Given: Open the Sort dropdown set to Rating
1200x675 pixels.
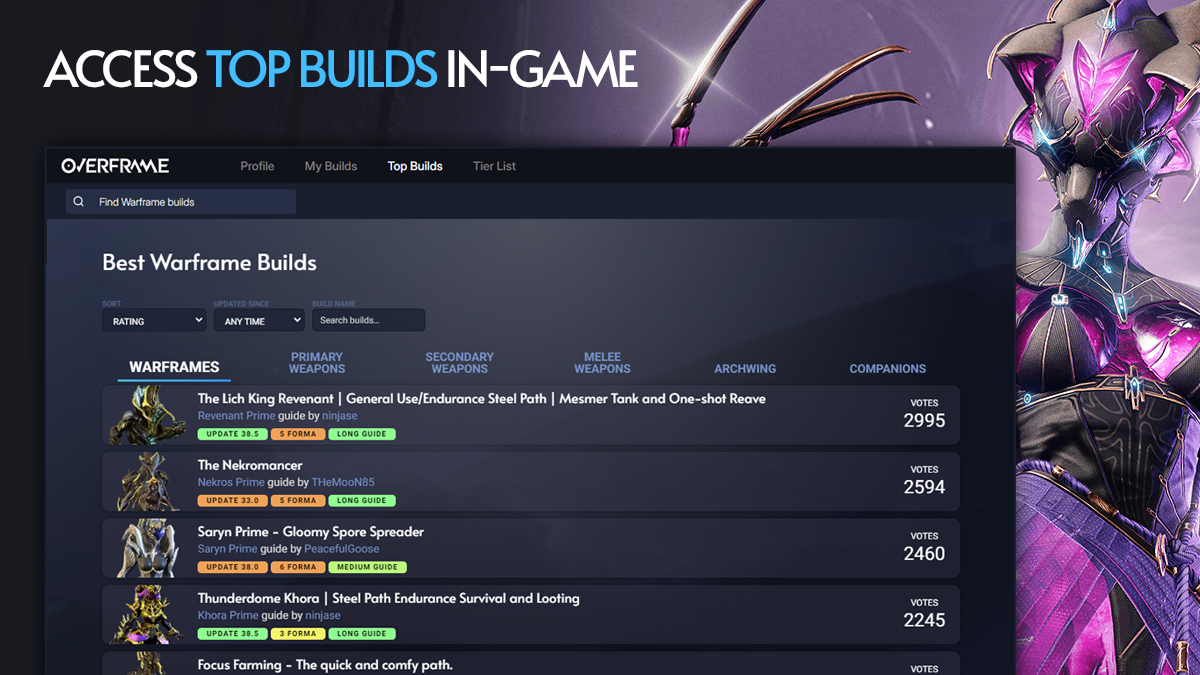Looking at the screenshot, I should (154, 321).
